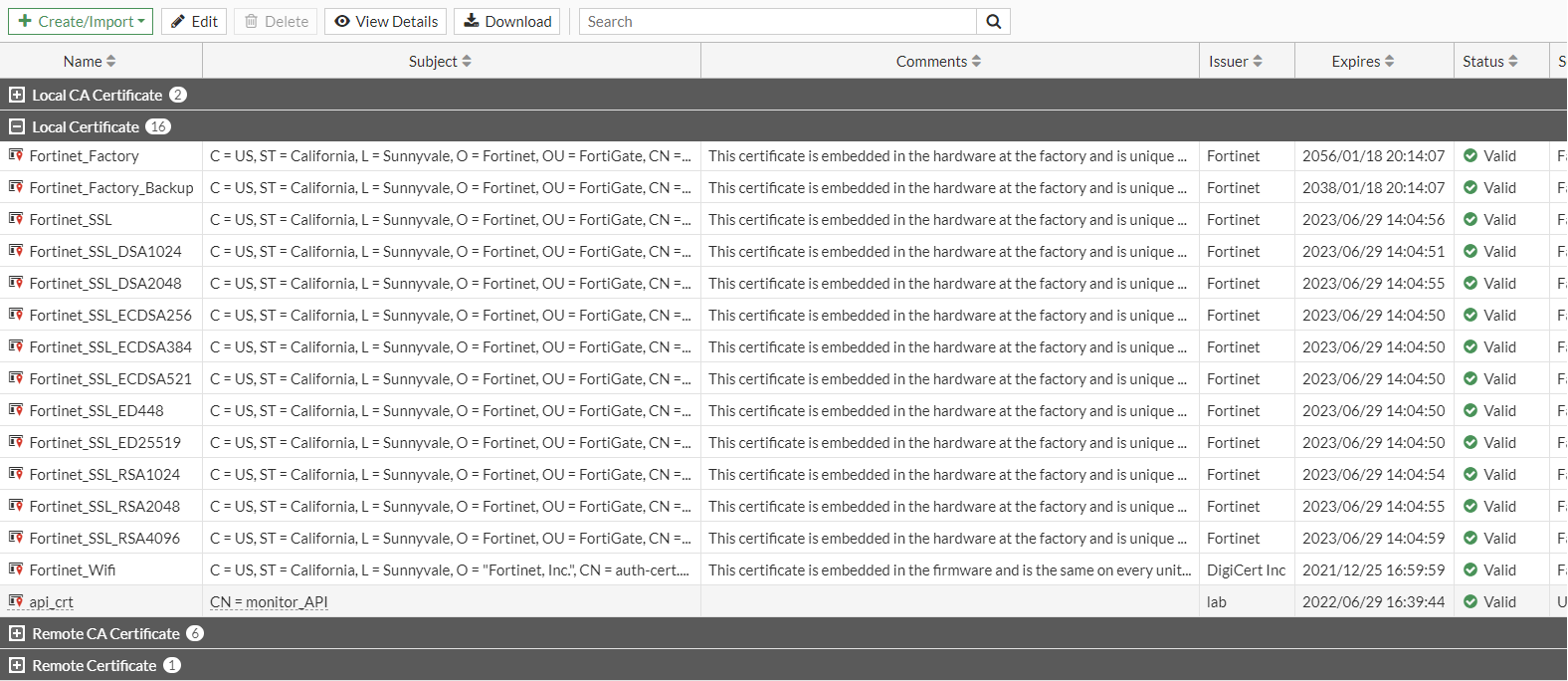The height and width of the screenshot is (681, 1568).
Task: Expand the Remote Certificate group
Action: pos(16,665)
